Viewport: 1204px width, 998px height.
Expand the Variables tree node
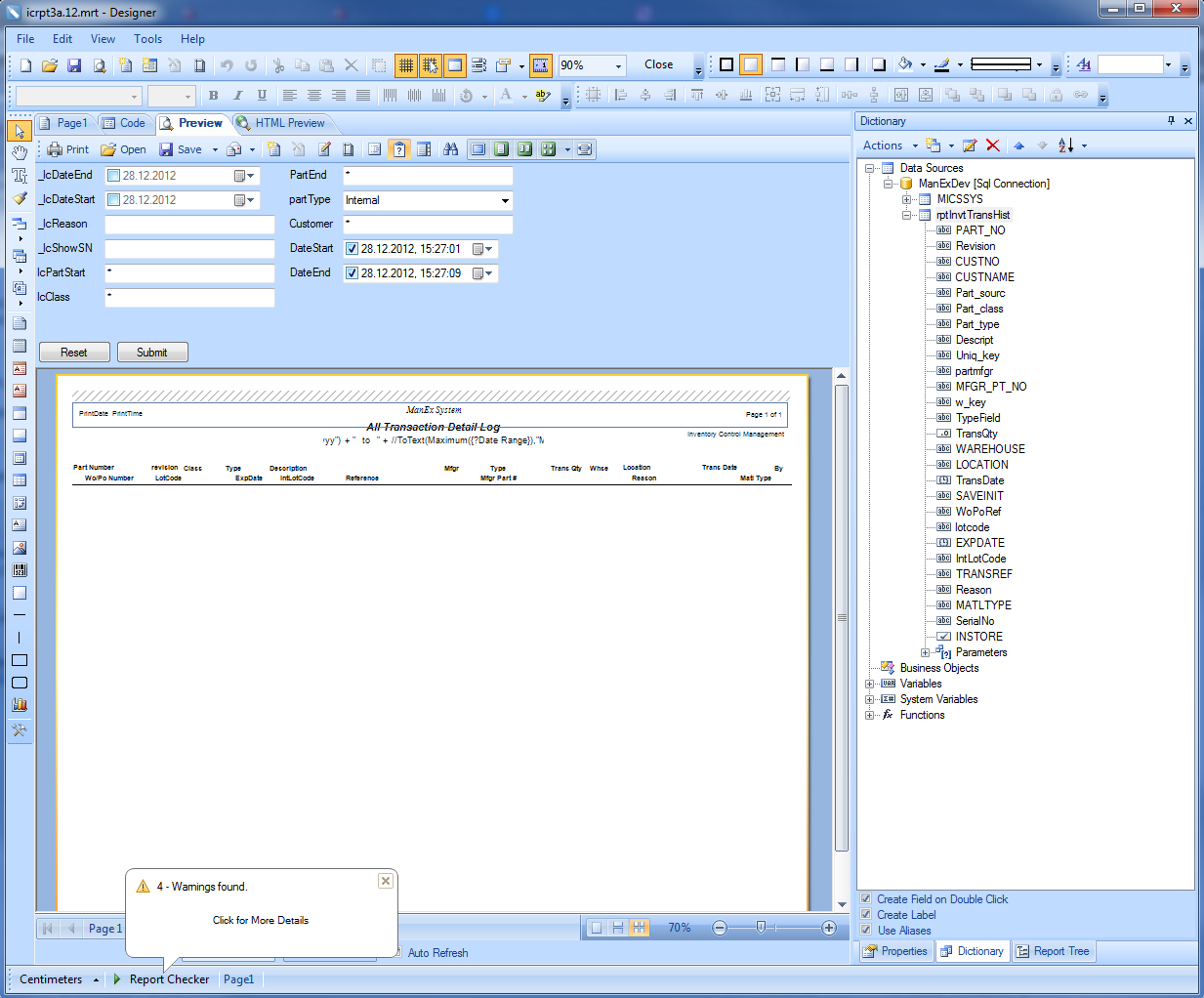pos(869,684)
